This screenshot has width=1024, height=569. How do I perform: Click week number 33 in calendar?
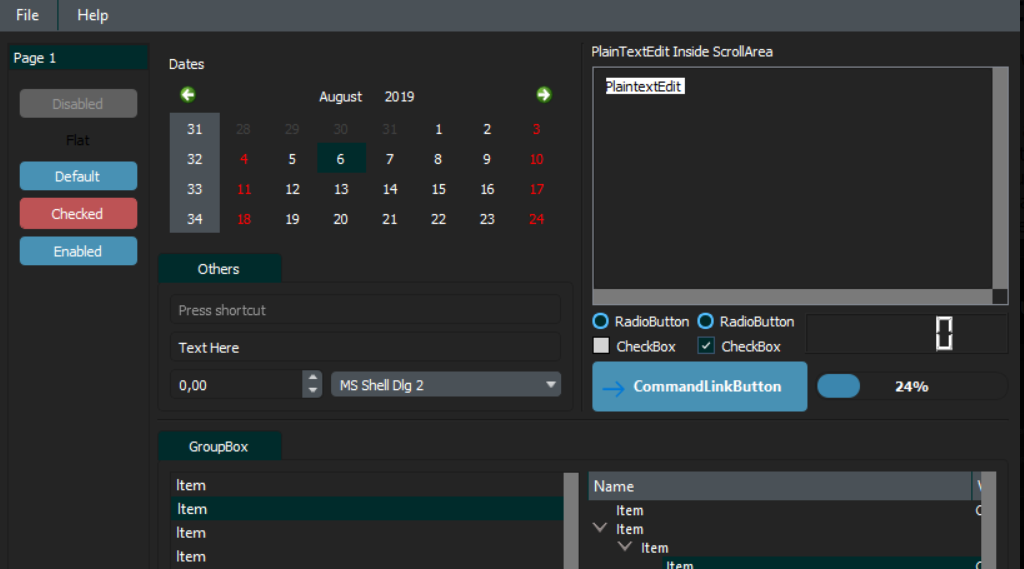click(x=195, y=189)
